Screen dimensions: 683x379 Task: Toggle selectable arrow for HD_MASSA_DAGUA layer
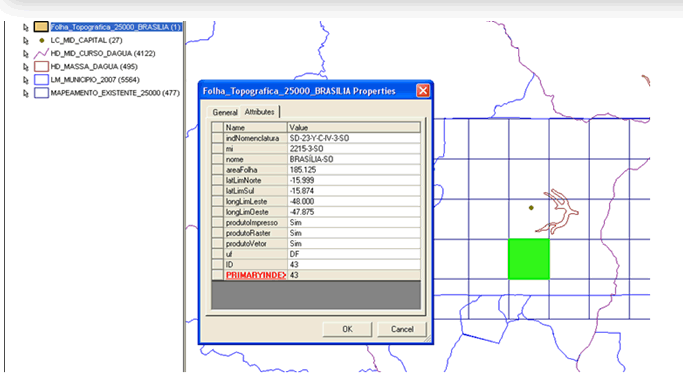pos(26,67)
